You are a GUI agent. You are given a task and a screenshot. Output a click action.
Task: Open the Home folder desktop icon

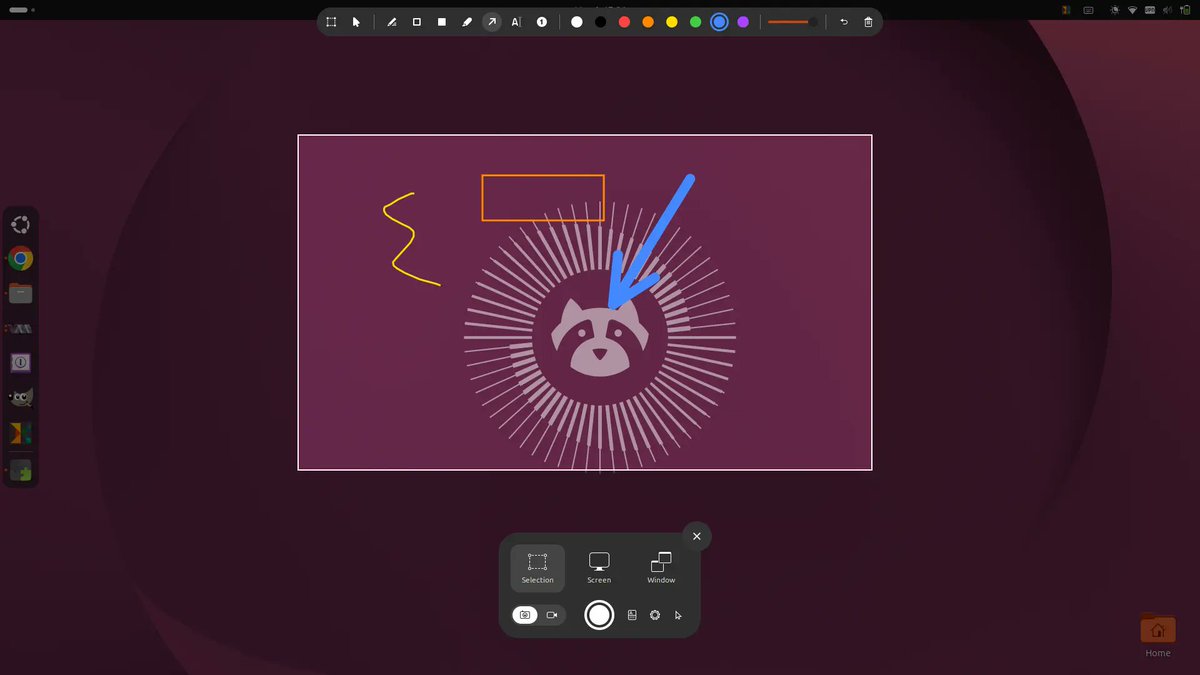click(x=1157, y=635)
